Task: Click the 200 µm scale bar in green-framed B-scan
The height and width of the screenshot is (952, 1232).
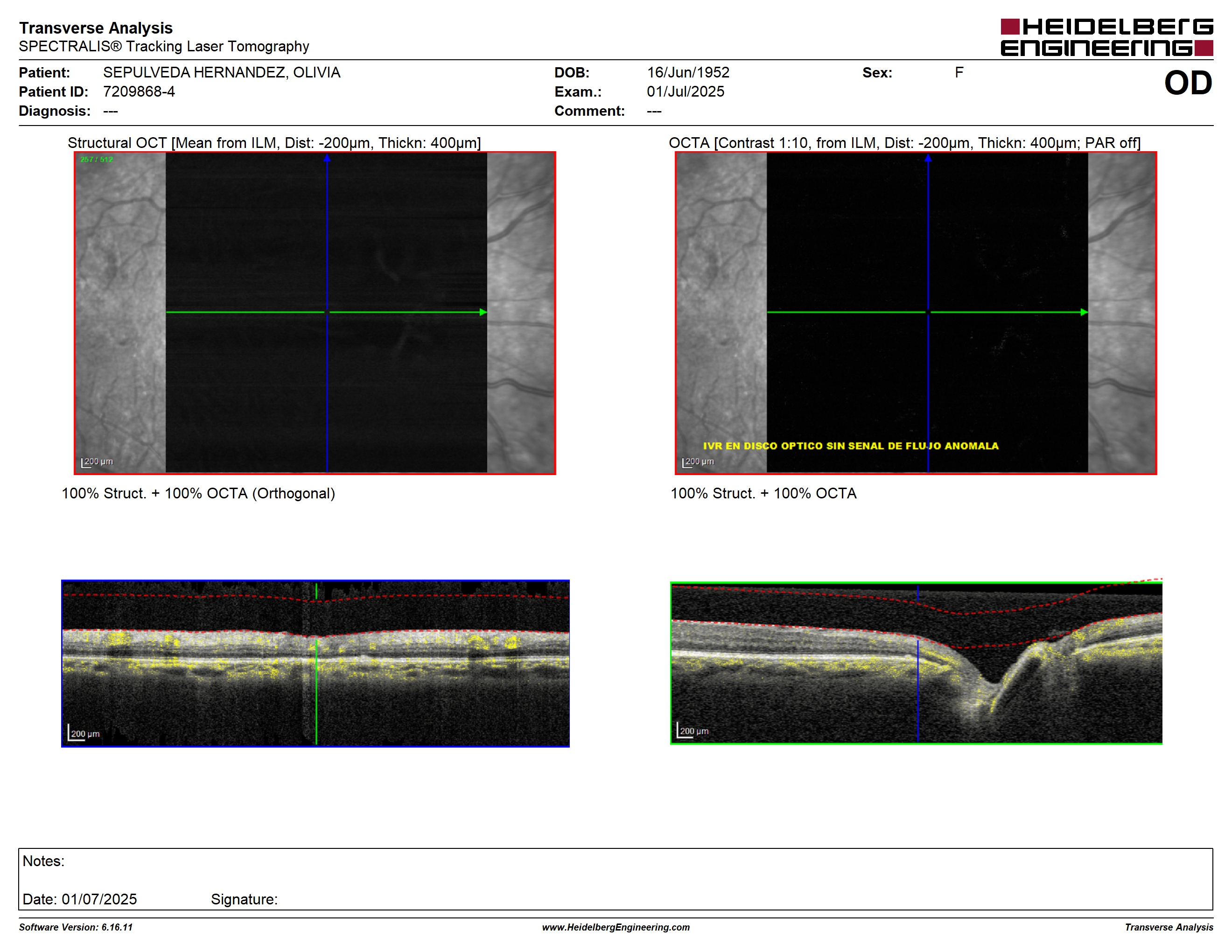Action: pyautogui.click(x=693, y=730)
